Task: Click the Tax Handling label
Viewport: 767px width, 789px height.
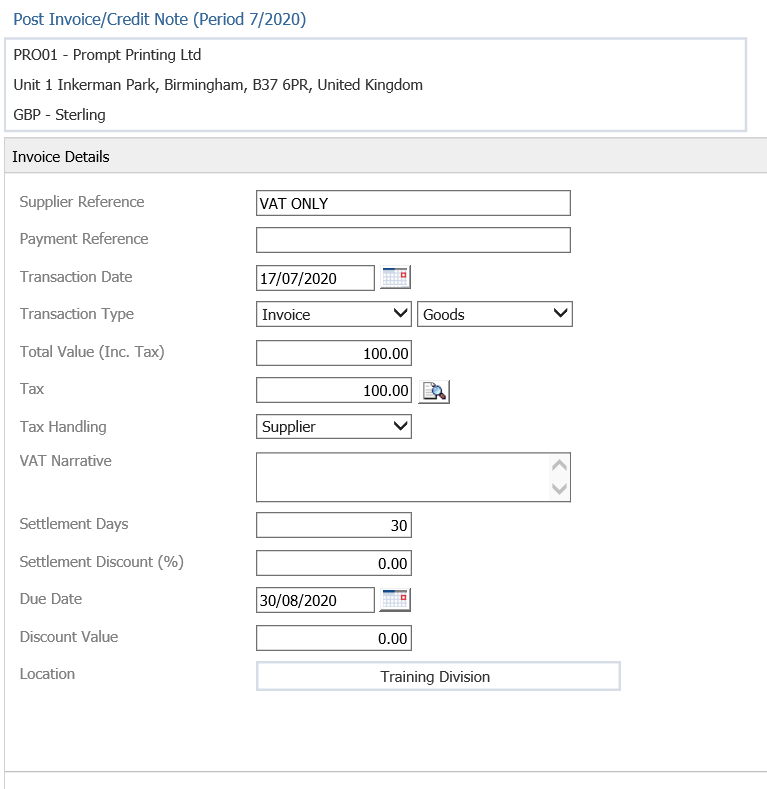Action: [x=63, y=427]
